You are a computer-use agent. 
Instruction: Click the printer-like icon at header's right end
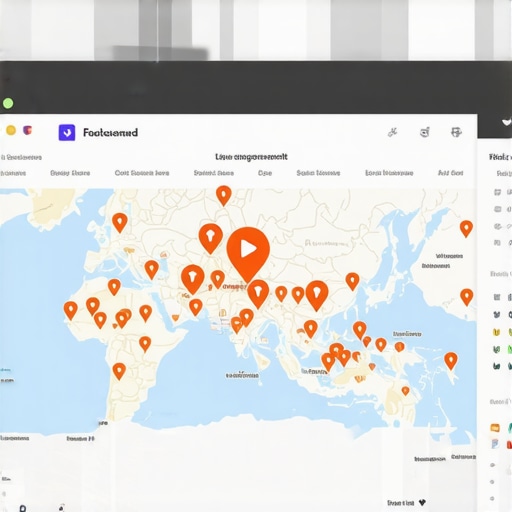(456, 132)
